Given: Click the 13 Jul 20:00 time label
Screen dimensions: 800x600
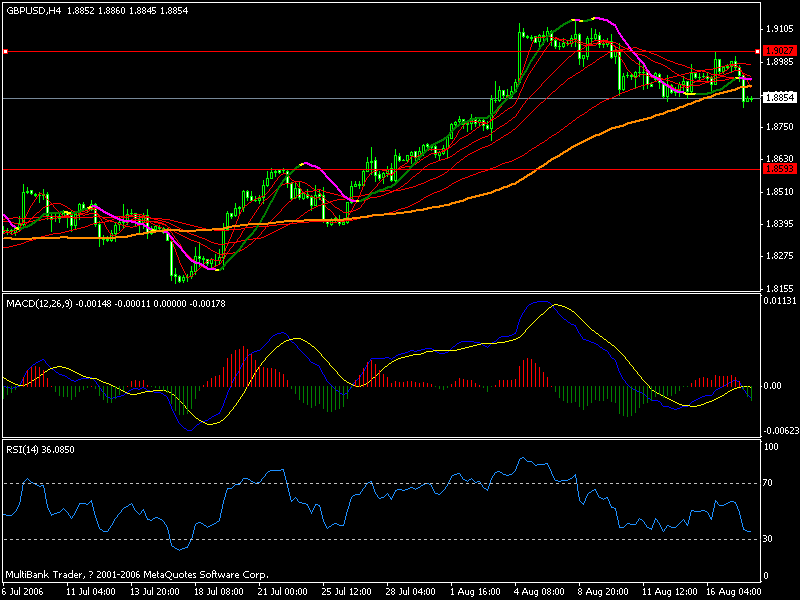Looking at the screenshot, I should (155, 592).
